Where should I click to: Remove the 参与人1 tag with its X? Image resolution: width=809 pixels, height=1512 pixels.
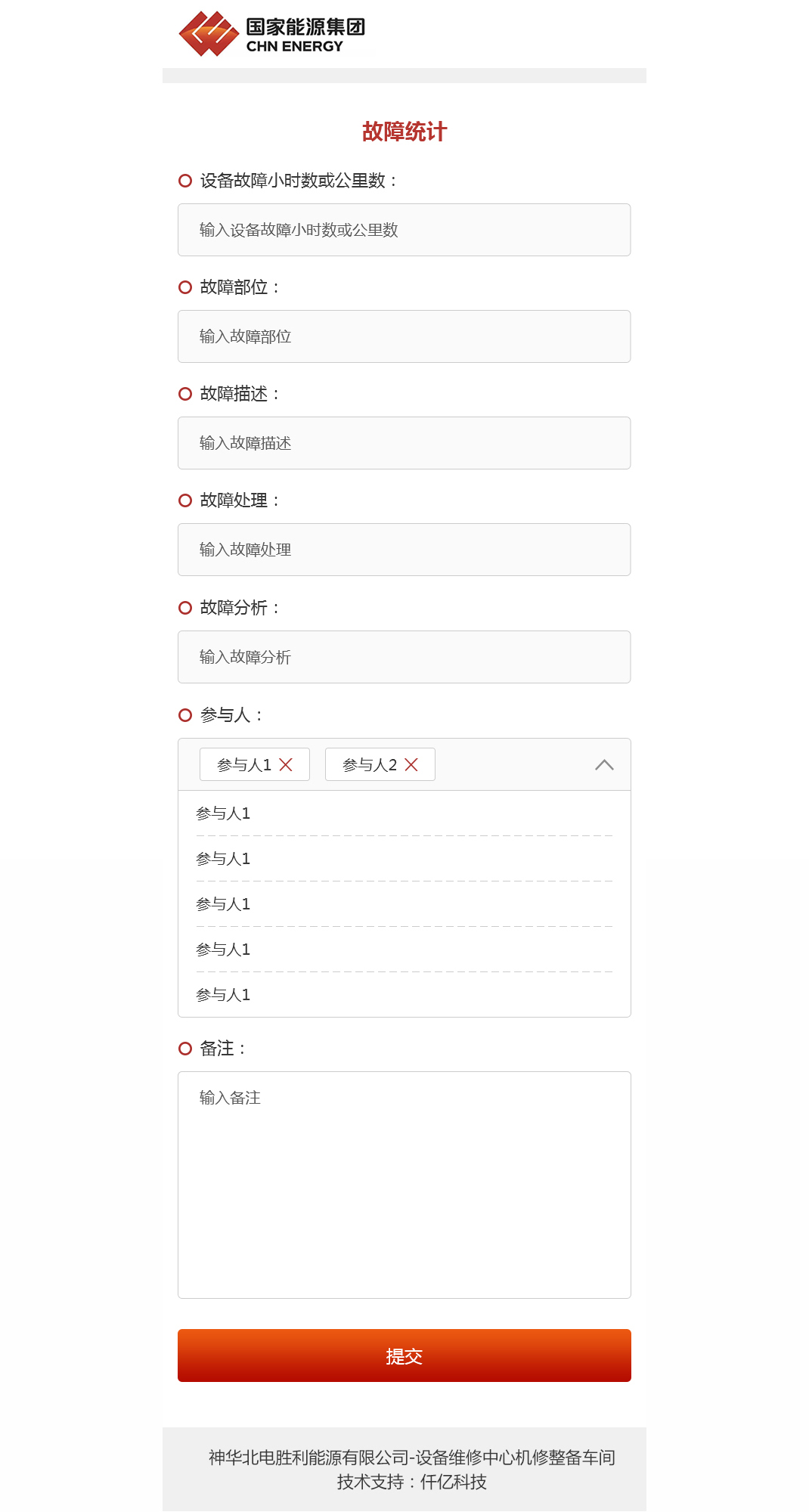(286, 764)
